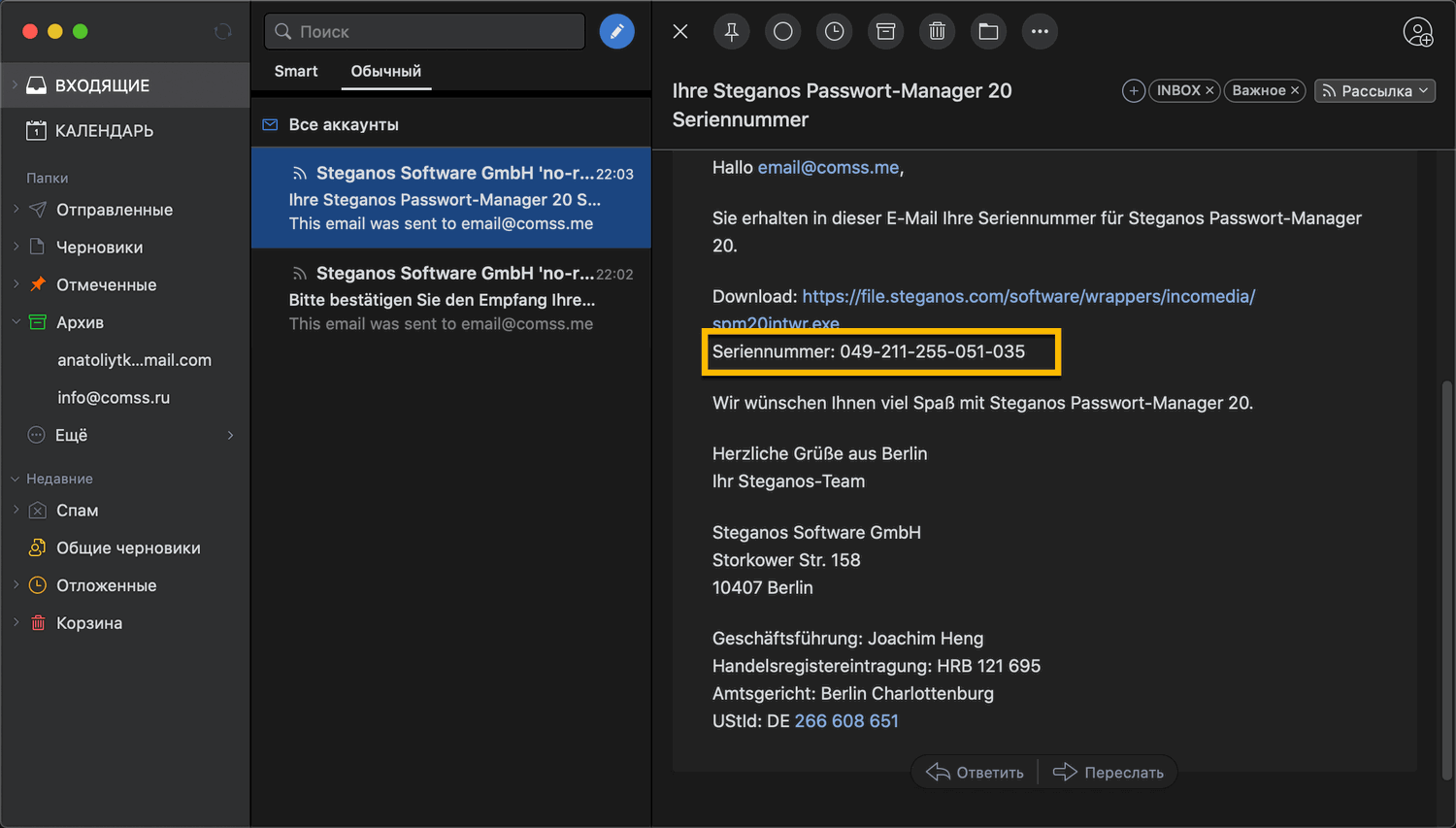Open more actions ellipsis menu
The image size is (1456, 828).
tap(1040, 31)
